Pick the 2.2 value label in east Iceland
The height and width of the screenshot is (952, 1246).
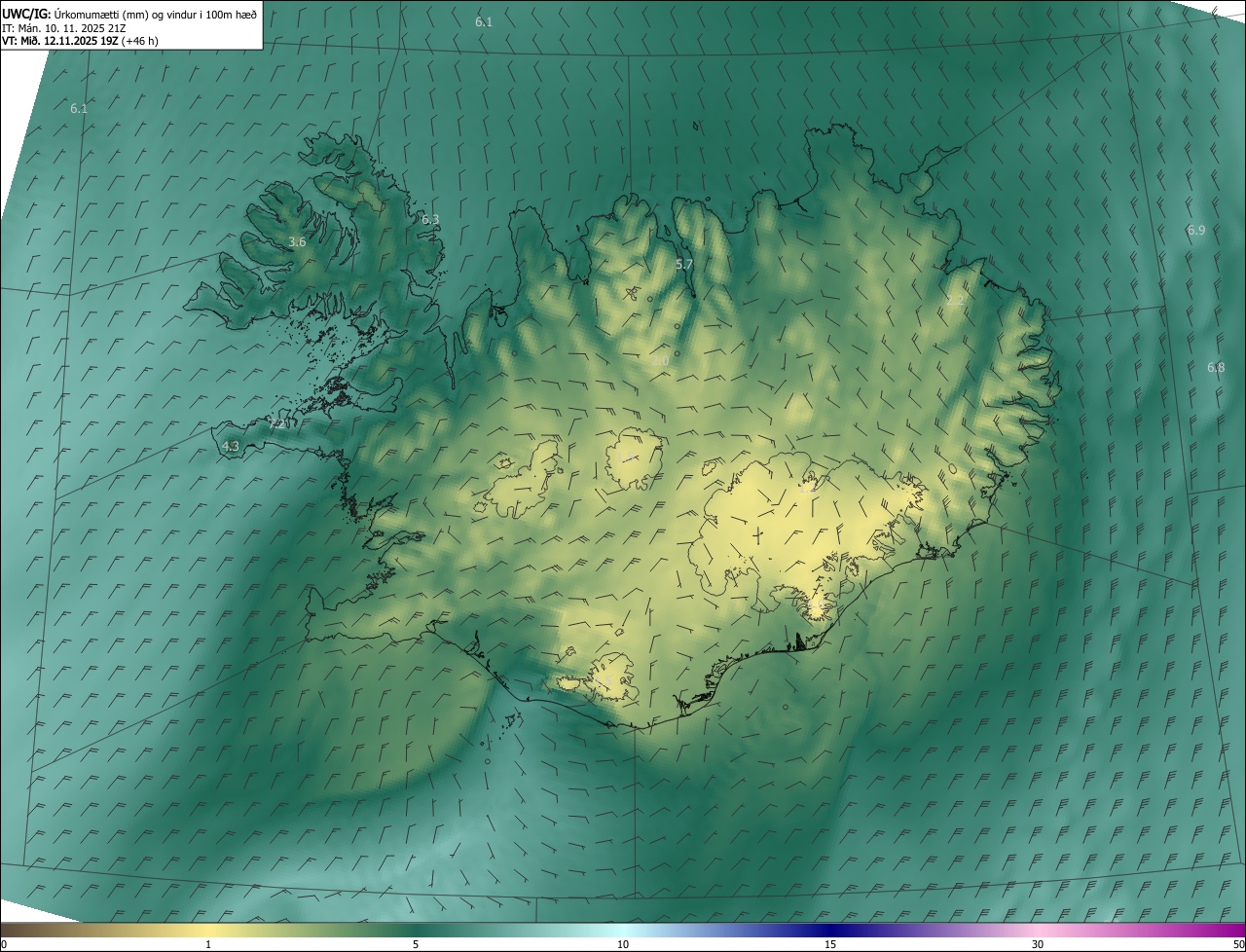point(955,301)
